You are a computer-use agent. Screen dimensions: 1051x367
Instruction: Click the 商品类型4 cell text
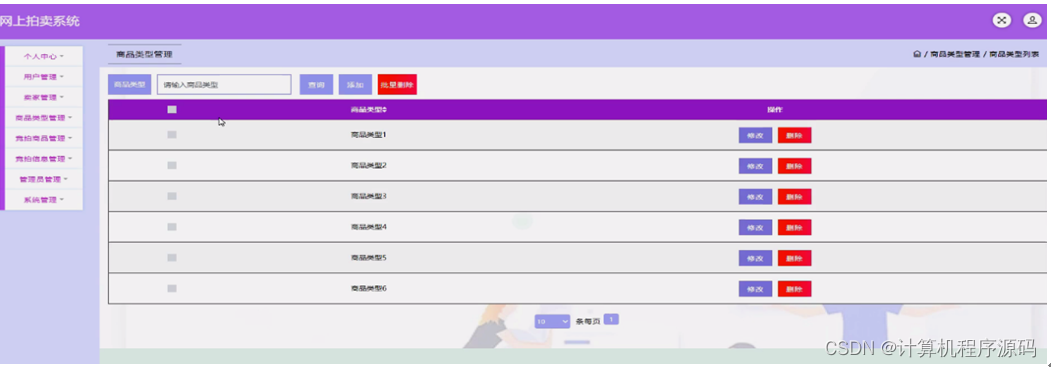[x=369, y=227]
